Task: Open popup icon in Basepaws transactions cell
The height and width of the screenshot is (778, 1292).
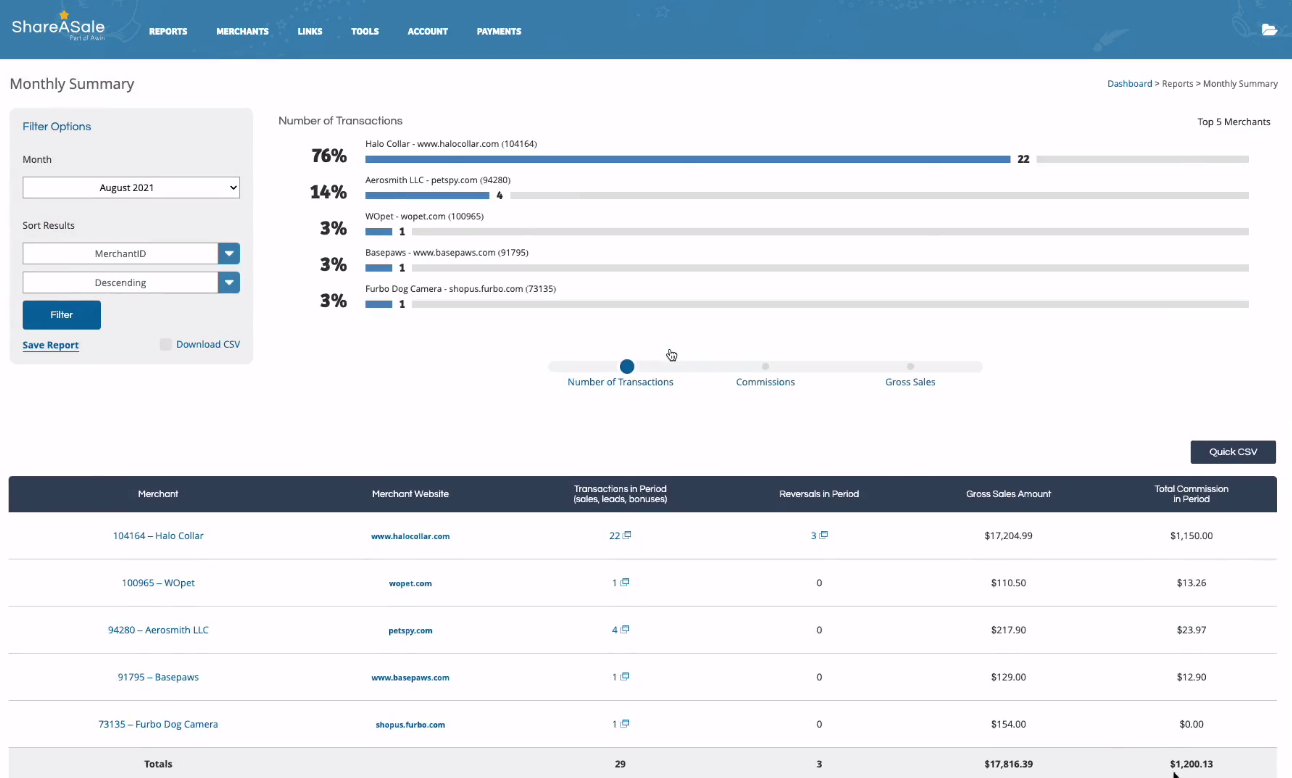Action: tap(625, 676)
